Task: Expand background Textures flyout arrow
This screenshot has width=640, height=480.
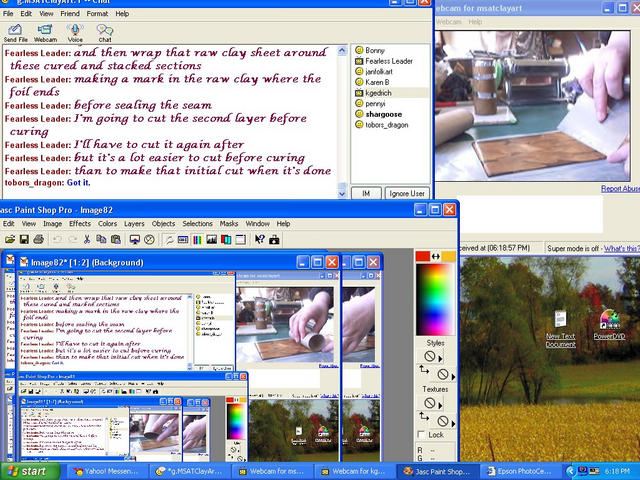Action: click(453, 423)
